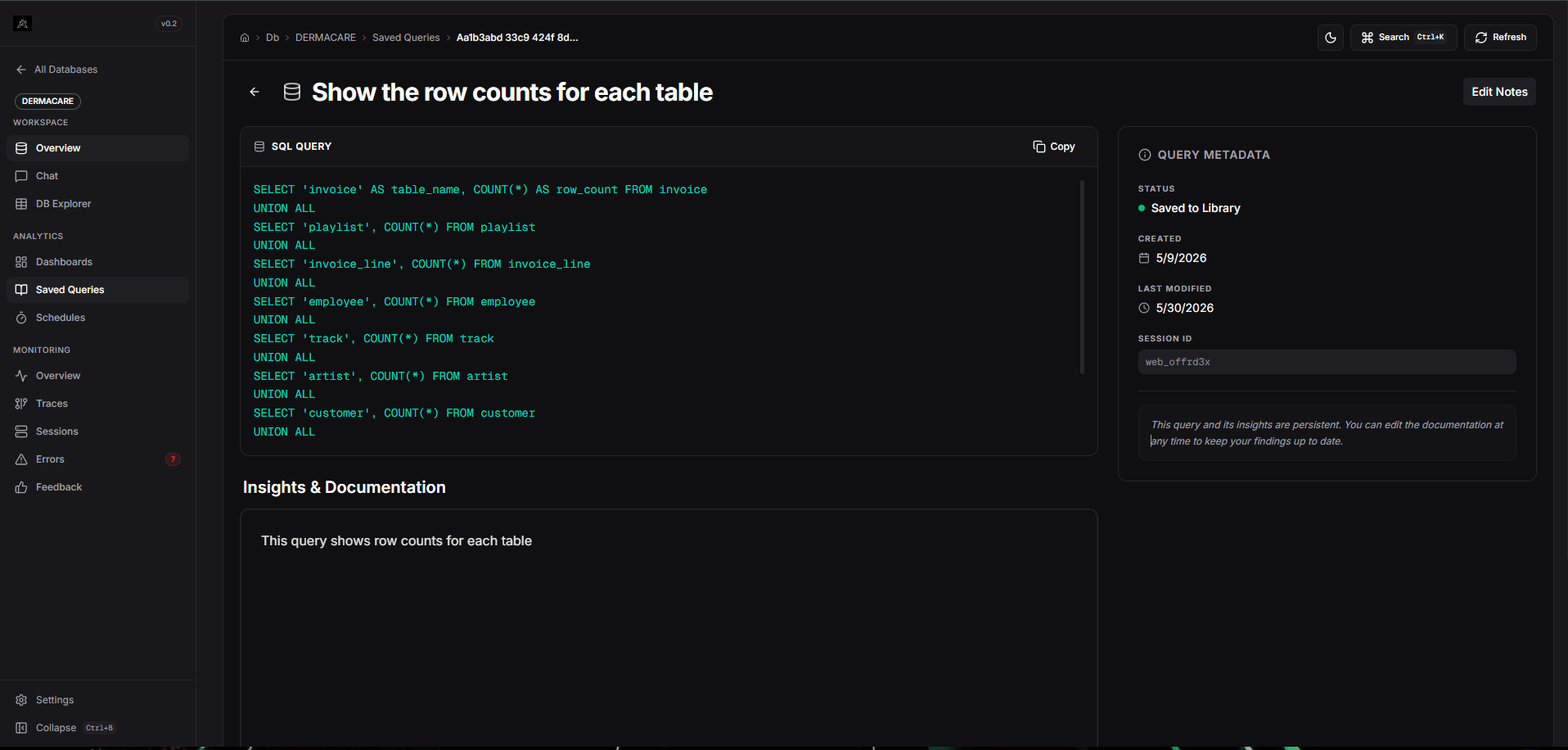Click the session ID field web_offrd3x

[1327, 362]
